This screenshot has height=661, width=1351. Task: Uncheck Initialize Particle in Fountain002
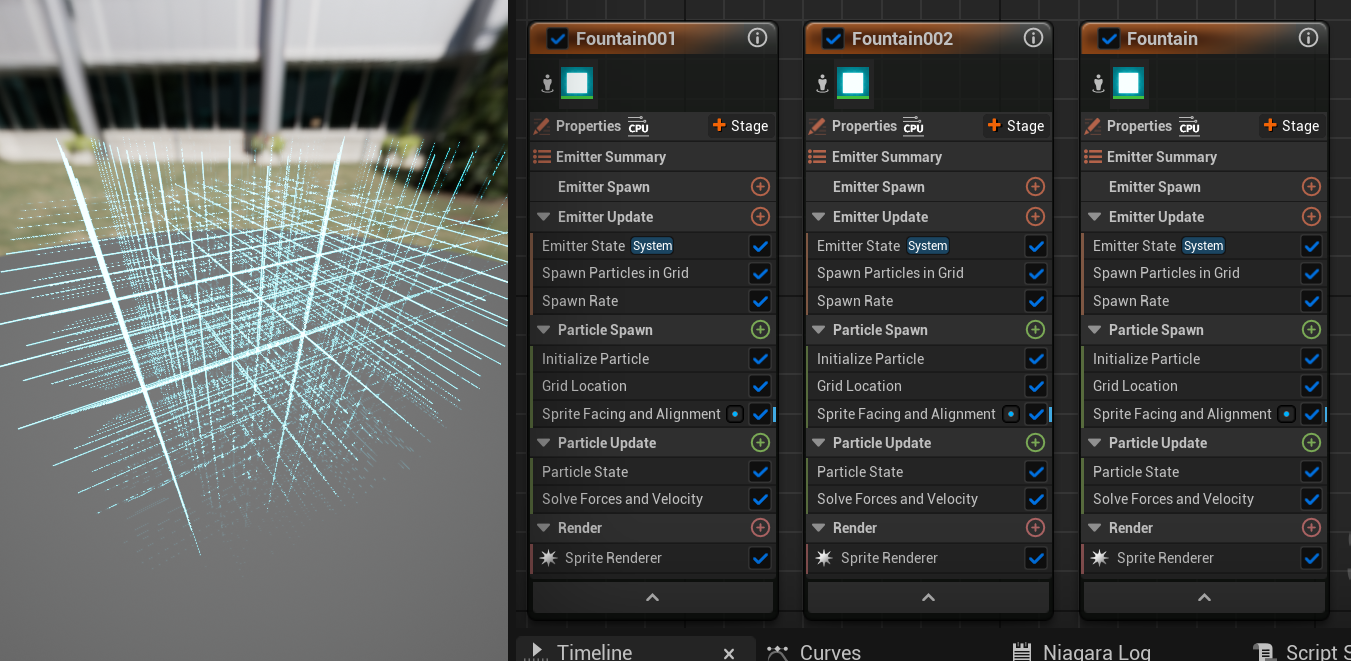click(x=1035, y=359)
